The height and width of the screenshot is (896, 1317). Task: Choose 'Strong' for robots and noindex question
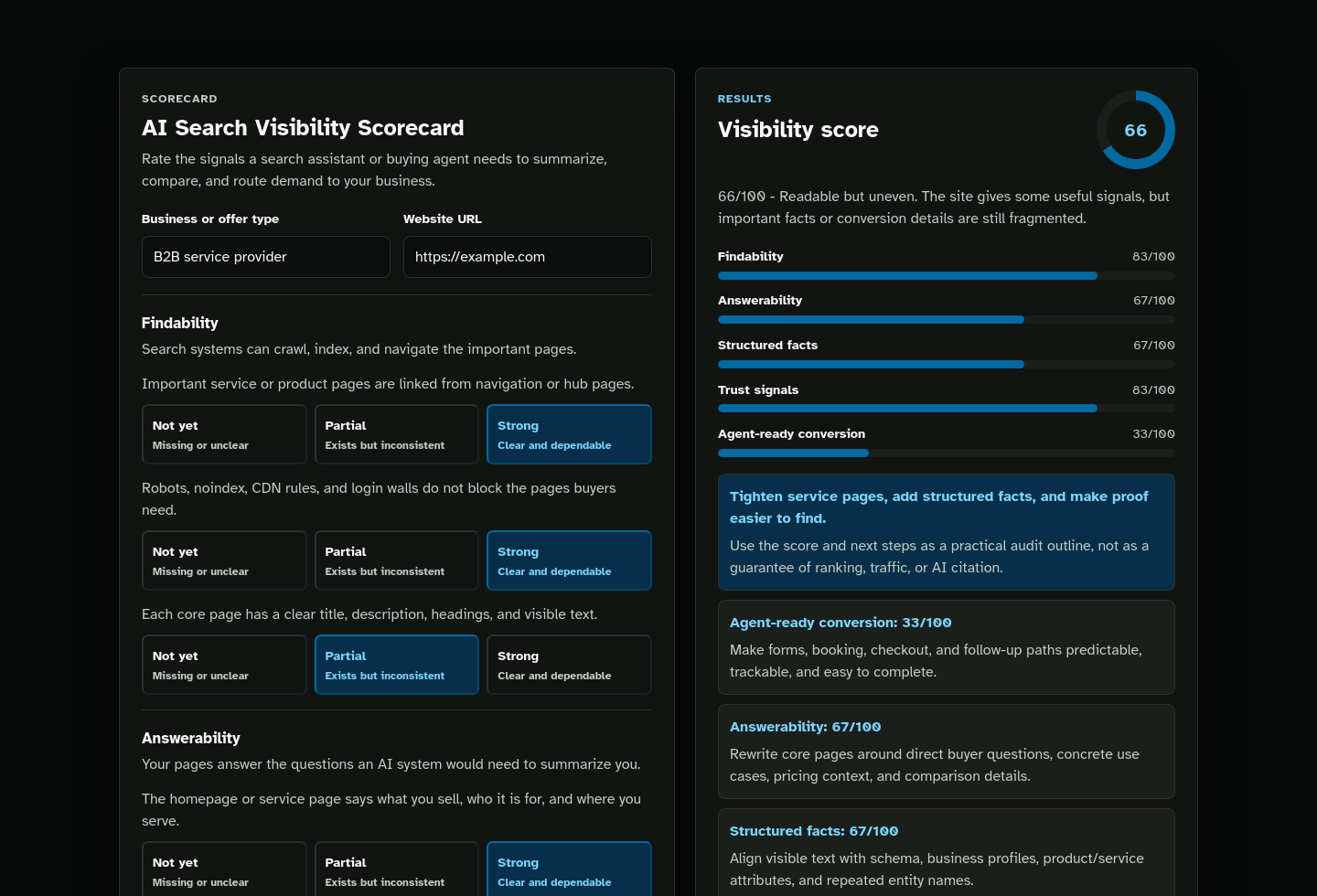click(569, 560)
